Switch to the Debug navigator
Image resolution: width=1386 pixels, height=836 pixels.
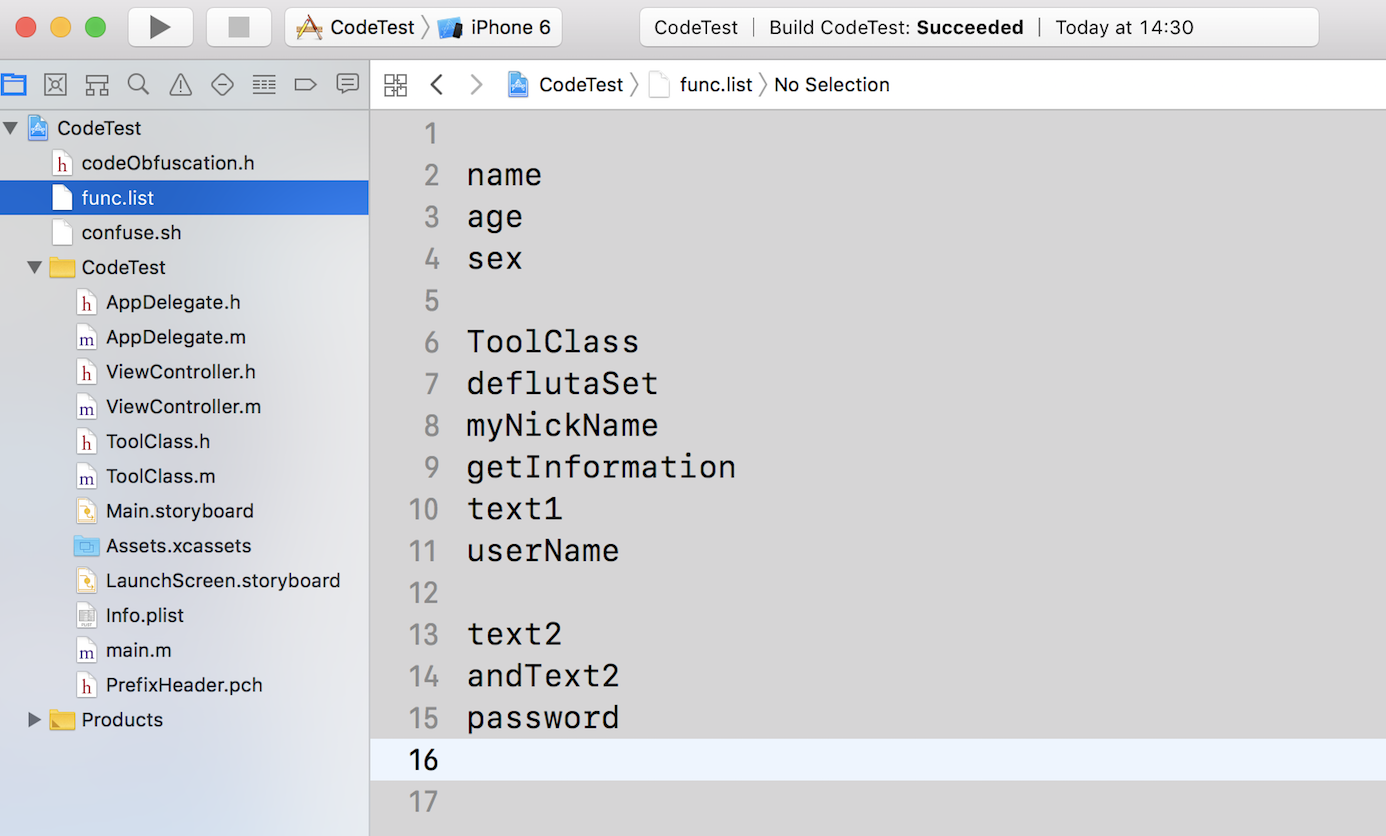pos(264,85)
